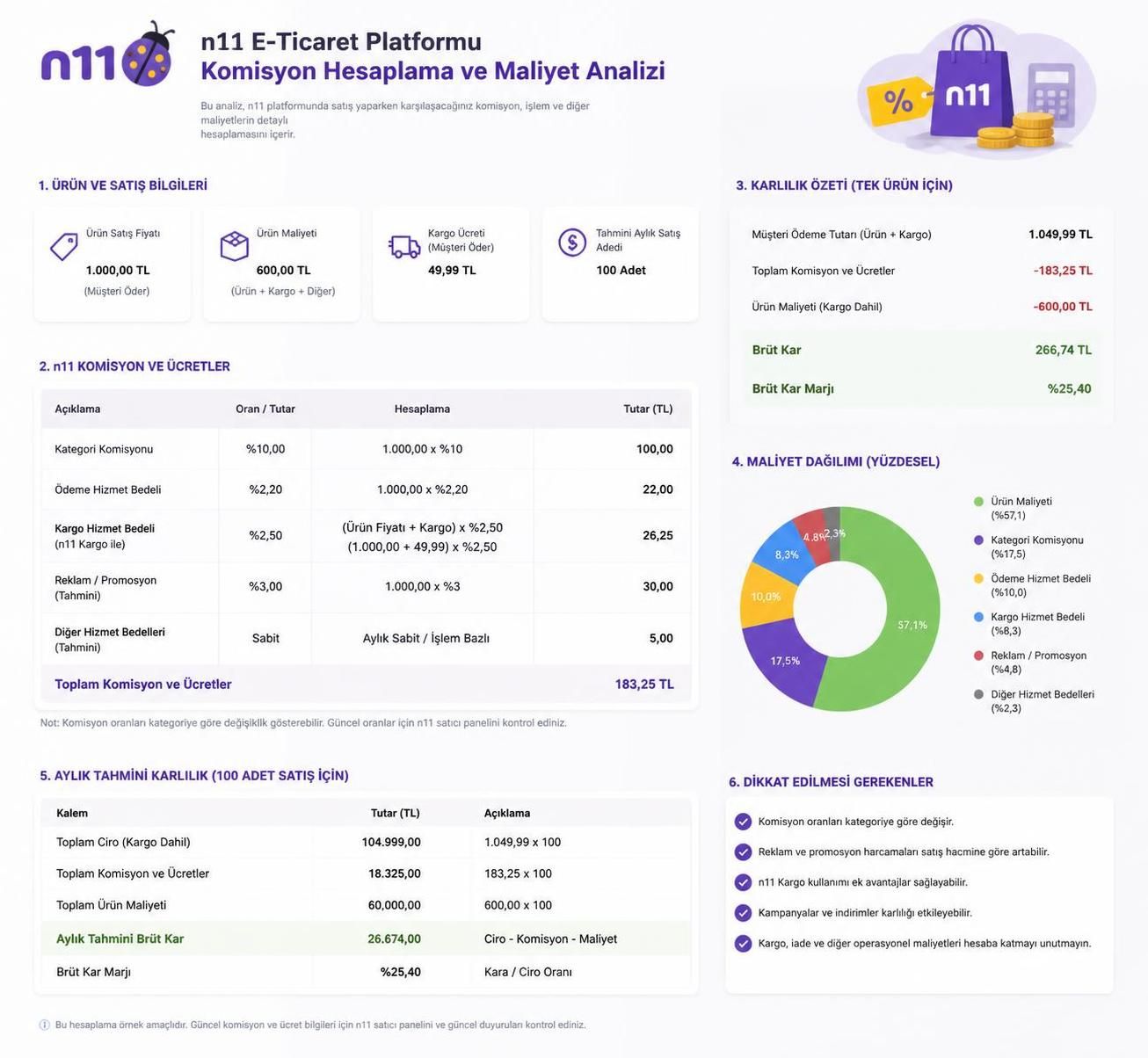Click the 26,25 amount for Kargo Hizmet Bedeli
Viewport: 1148px width, 1058px height.
tap(658, 535)
